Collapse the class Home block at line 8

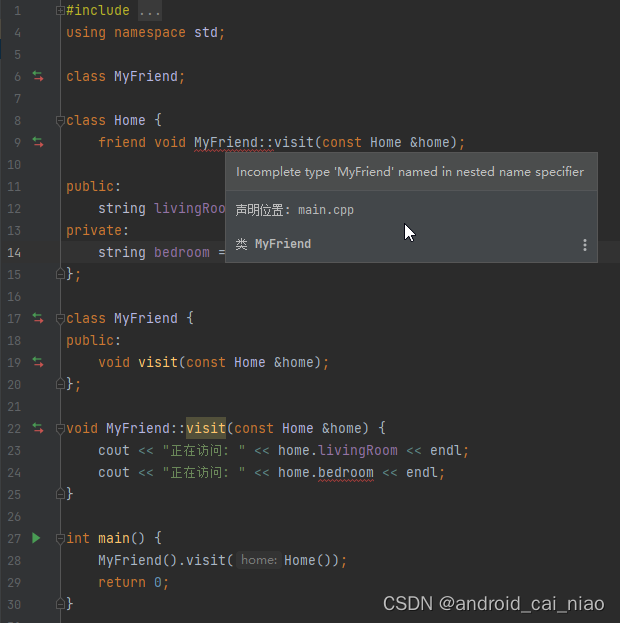(x=60, y=120)
